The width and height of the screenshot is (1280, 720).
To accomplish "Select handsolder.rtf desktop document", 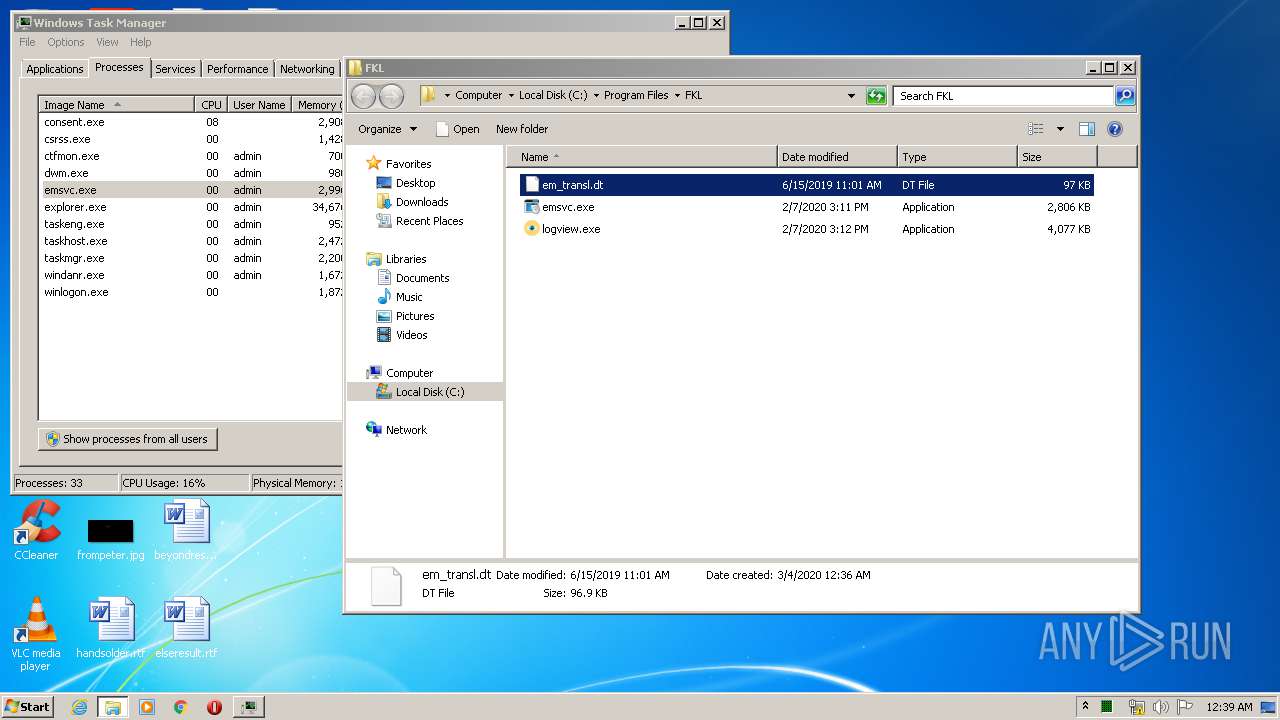I will point(111,628).
